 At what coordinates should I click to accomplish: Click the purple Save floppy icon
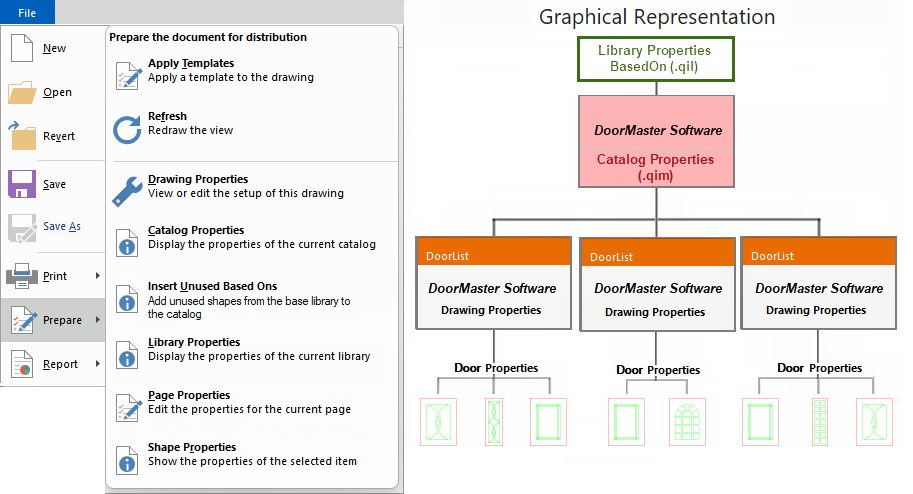tap(22, 184)
